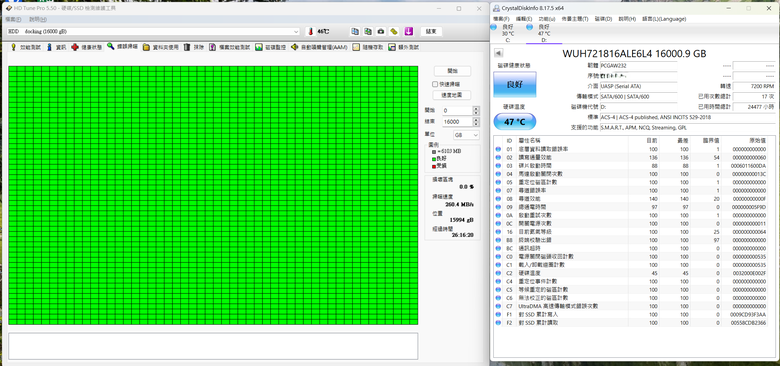The image size is (780, 366).
Task: Click the power-on hours value 24477 小時
Action: 754,107
